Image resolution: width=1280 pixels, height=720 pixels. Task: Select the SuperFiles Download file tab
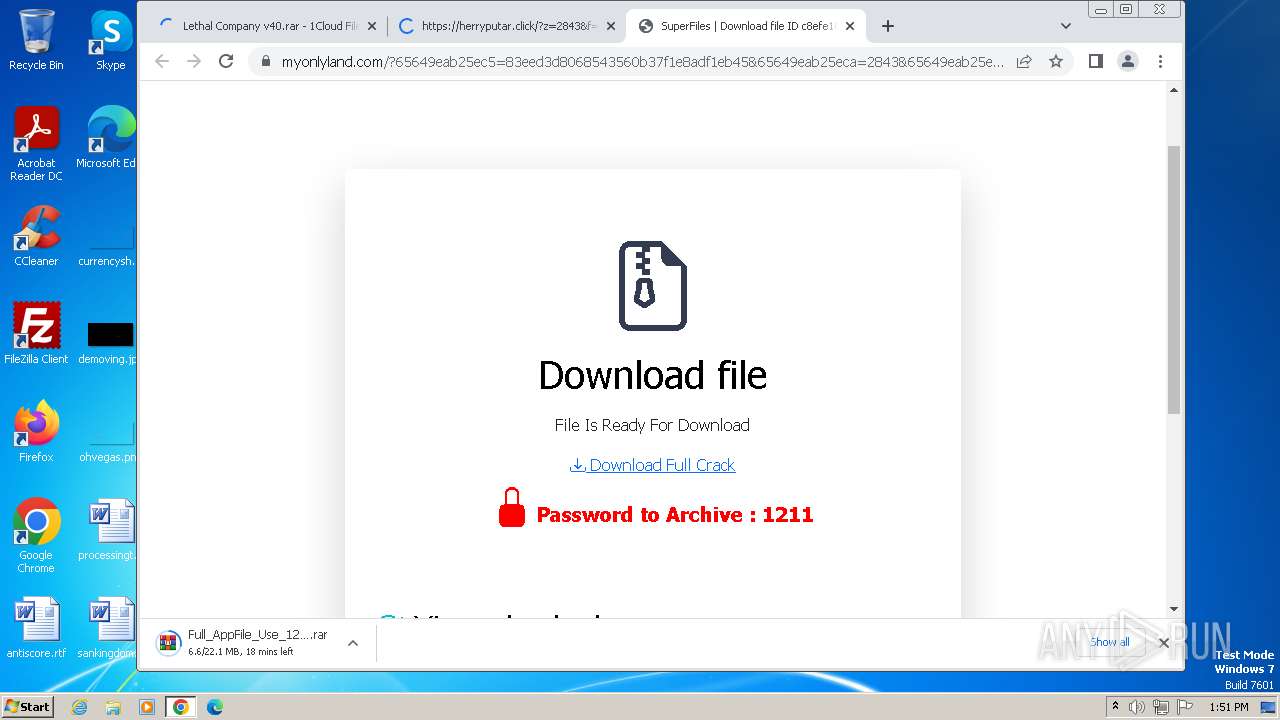click(x=747, y=26)
